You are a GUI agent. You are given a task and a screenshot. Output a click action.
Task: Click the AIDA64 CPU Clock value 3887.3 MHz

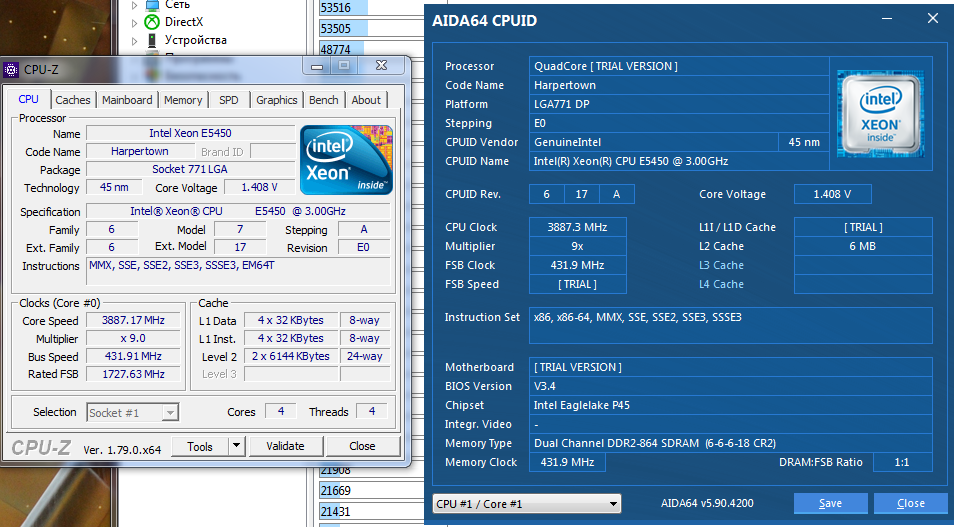tap(577, 227)
